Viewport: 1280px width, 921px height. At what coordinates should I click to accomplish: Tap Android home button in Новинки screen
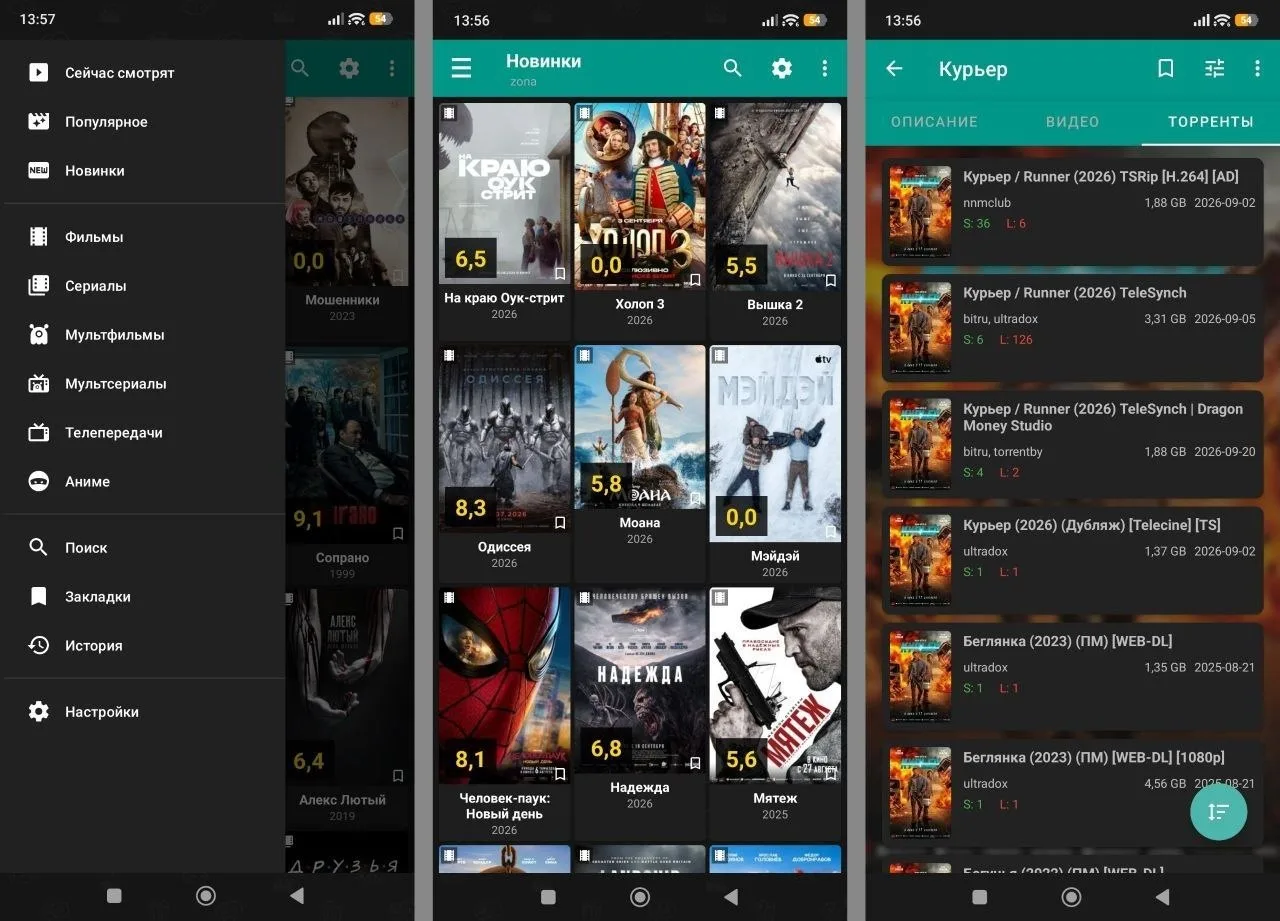tap(640, 896)
